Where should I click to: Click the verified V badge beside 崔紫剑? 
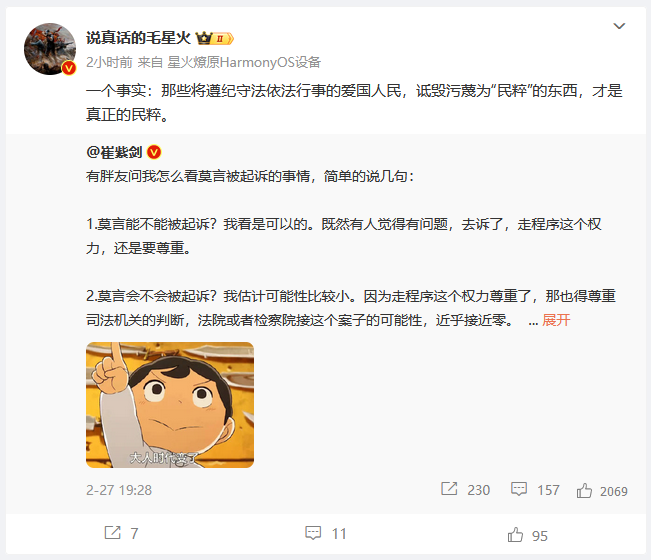click(x=154, y=152)
